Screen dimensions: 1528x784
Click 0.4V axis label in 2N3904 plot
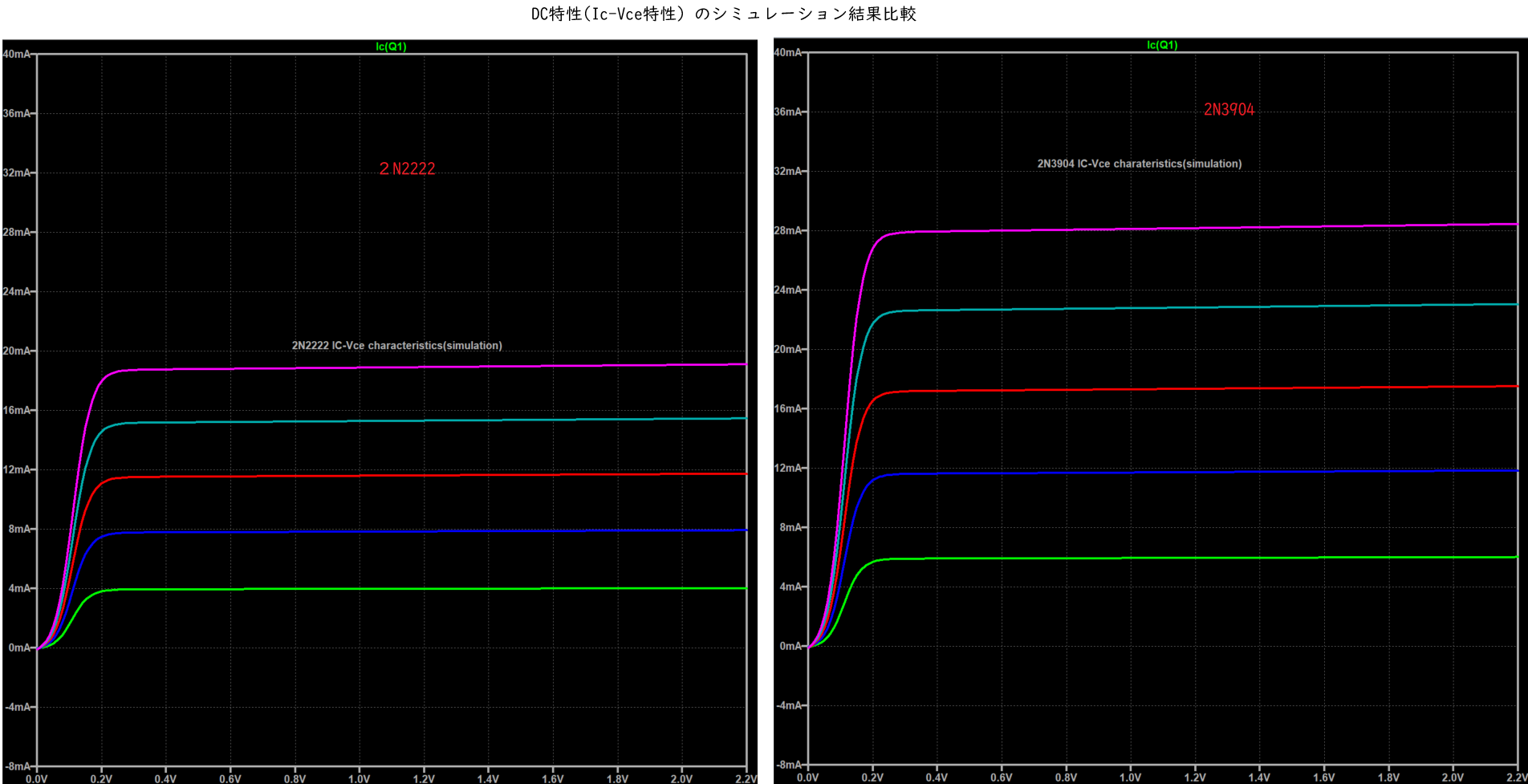pyautogui.click(x=937, y=778)
